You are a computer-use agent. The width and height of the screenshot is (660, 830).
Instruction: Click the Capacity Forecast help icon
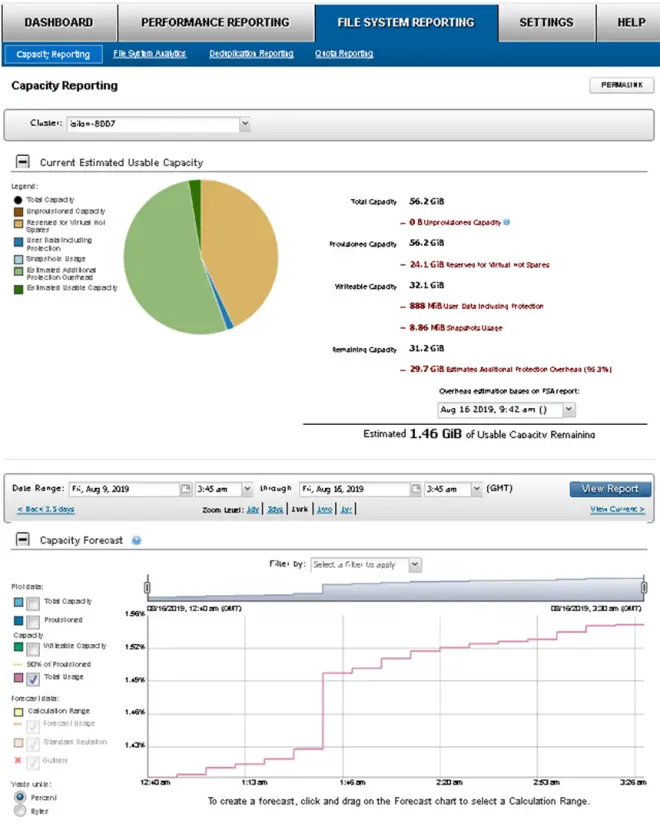click(137, 540)
